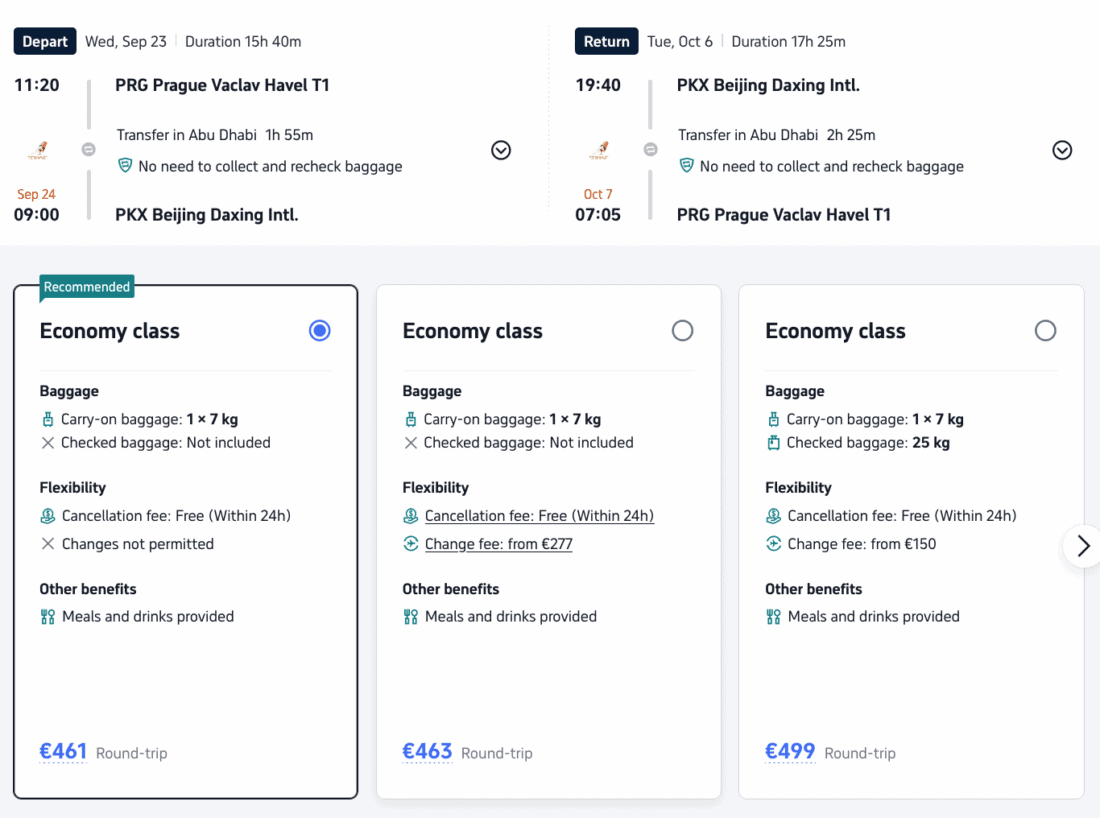1100x818 pixels.
Task: Click carry-on baggage icon in the €461 fare
Action: pyautogui.click(x=48, y=420)
